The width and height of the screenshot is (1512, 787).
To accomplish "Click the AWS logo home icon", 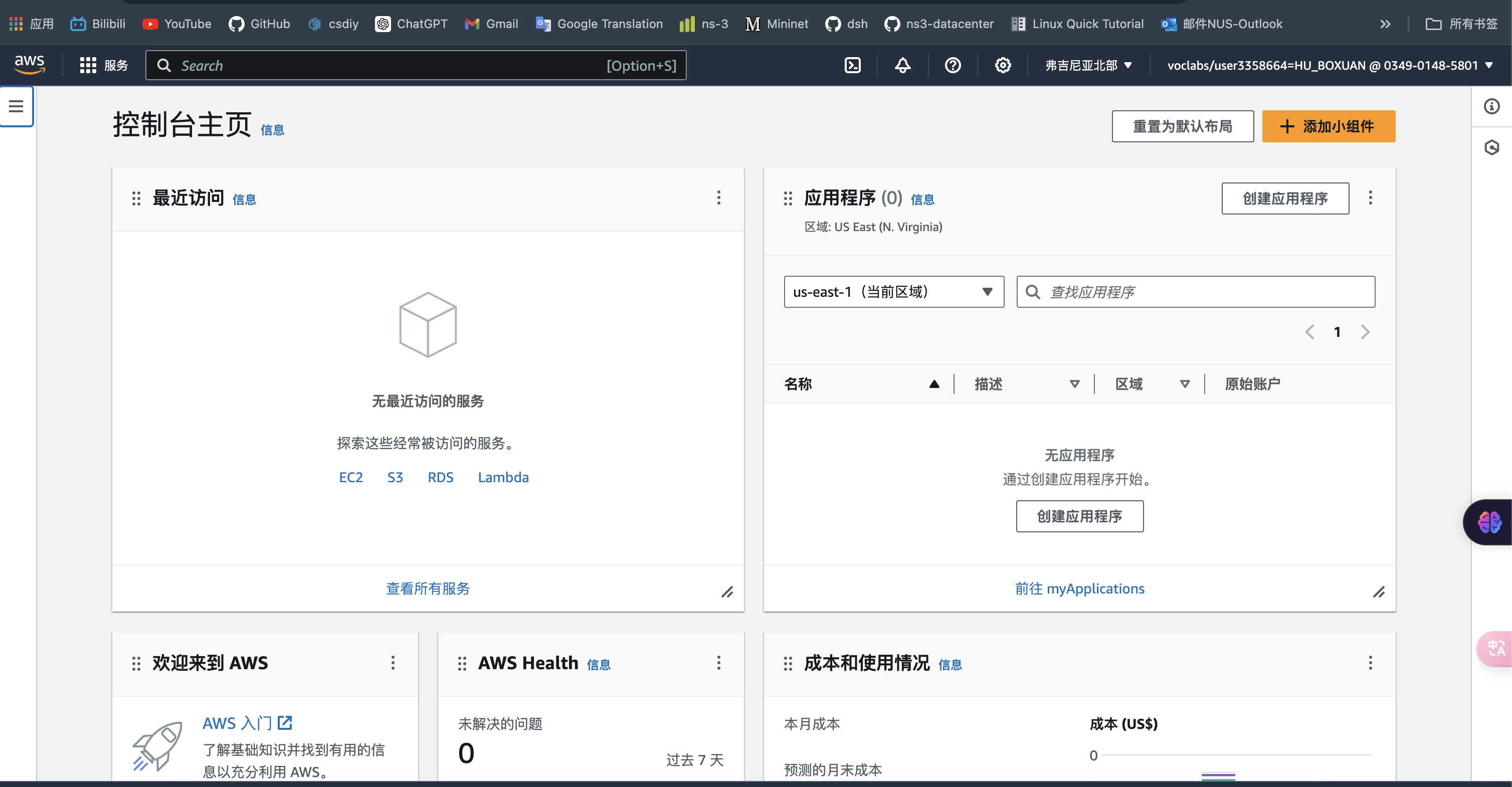I will 30,64.
